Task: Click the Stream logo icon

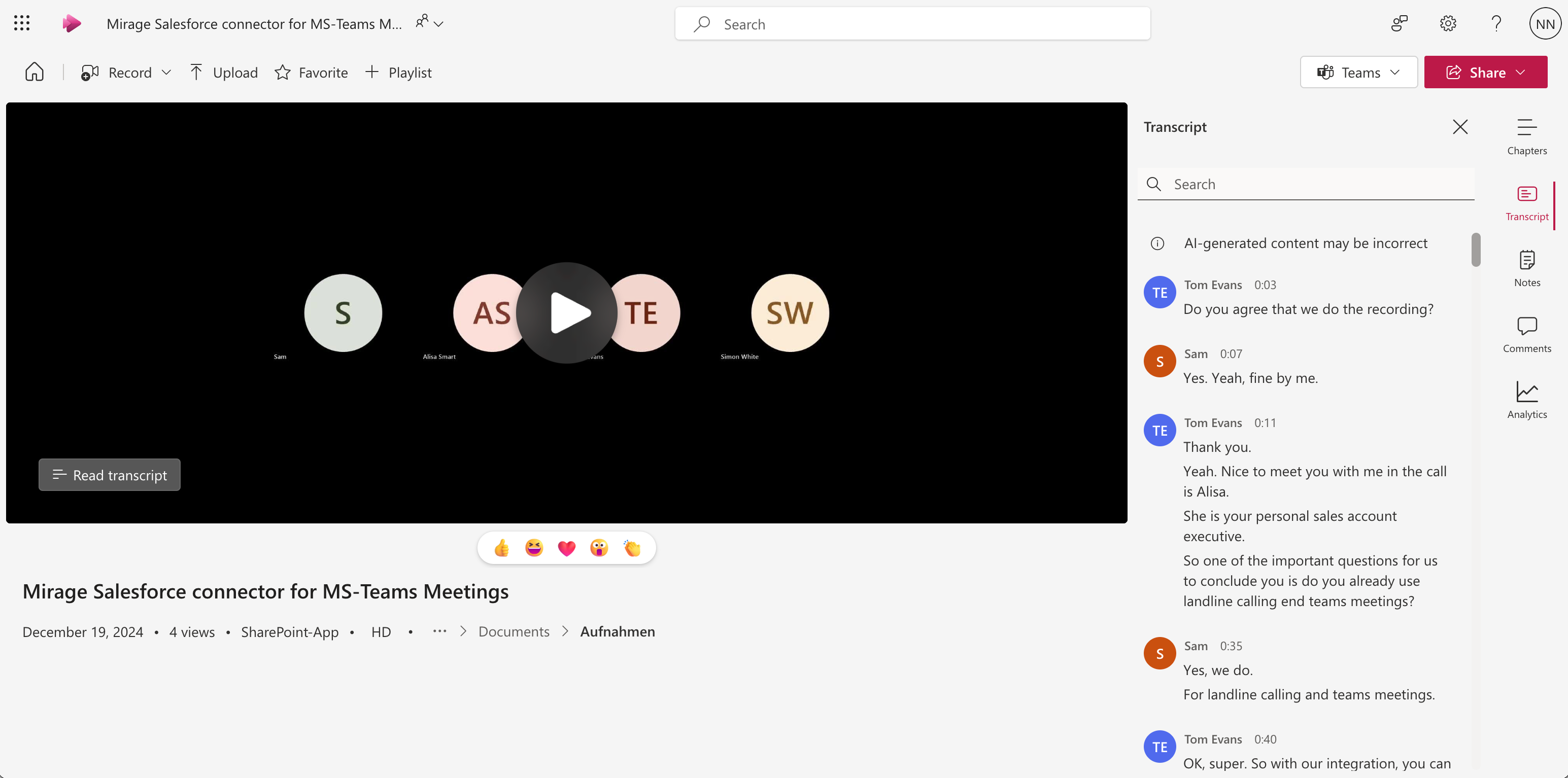Action: click(x=71, y=24)
